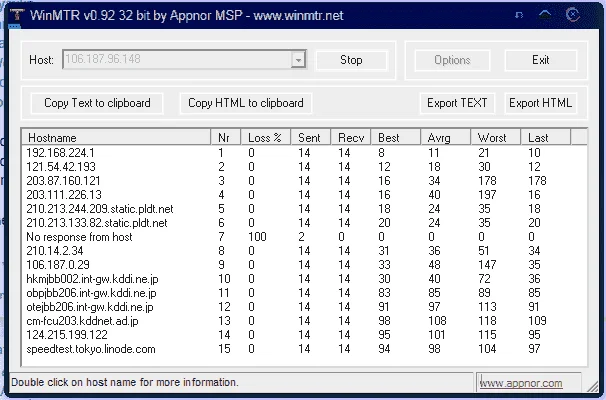Open the Host dropdown arrow
606x400 pixels.
[298, 60]
